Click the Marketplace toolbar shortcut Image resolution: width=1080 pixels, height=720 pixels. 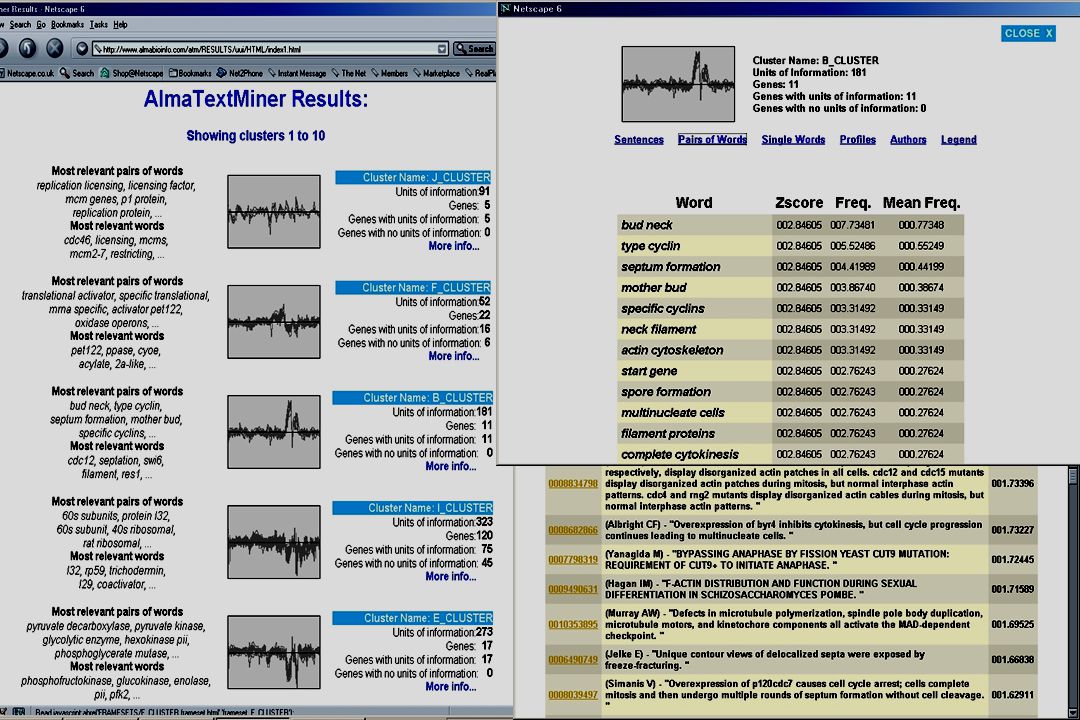pyautogui.click(x=437, y=73)
